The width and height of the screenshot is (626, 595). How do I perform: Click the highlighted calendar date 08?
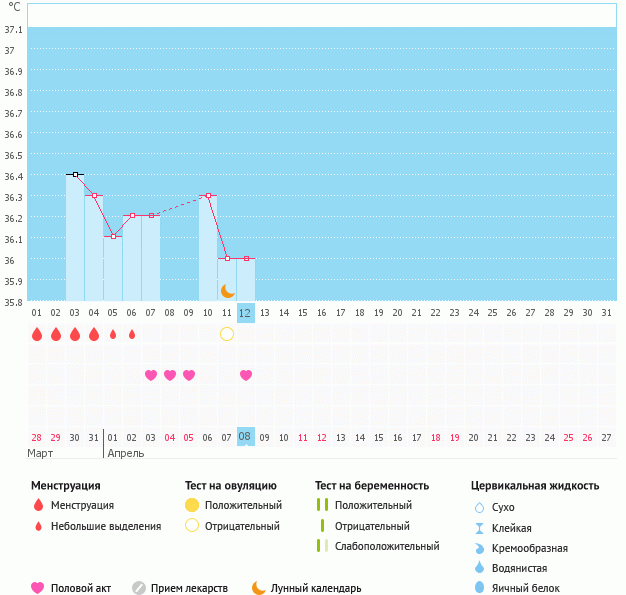tap(245, 436)
